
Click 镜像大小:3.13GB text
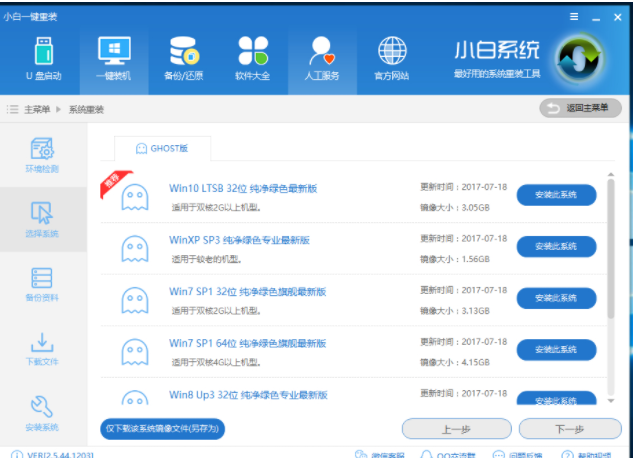point(455,311)
